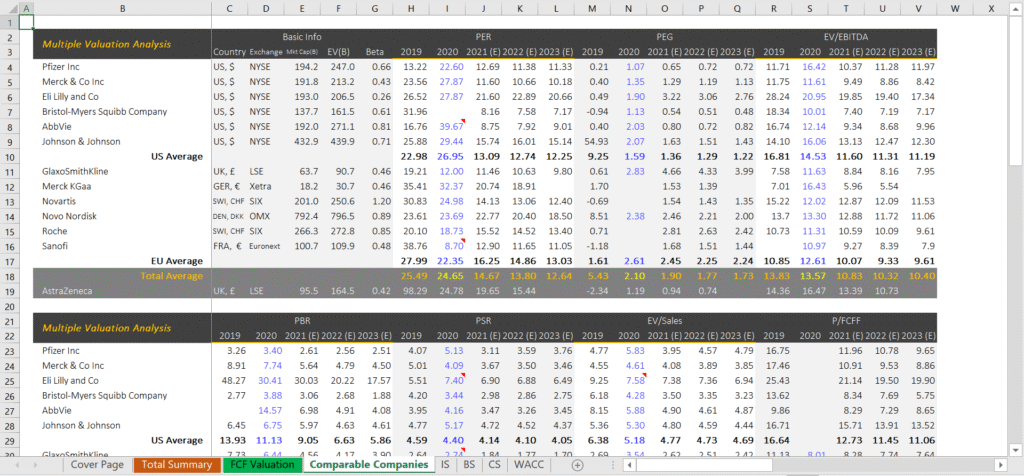Click the add new sheet plus icon

(x=577, y=465)
